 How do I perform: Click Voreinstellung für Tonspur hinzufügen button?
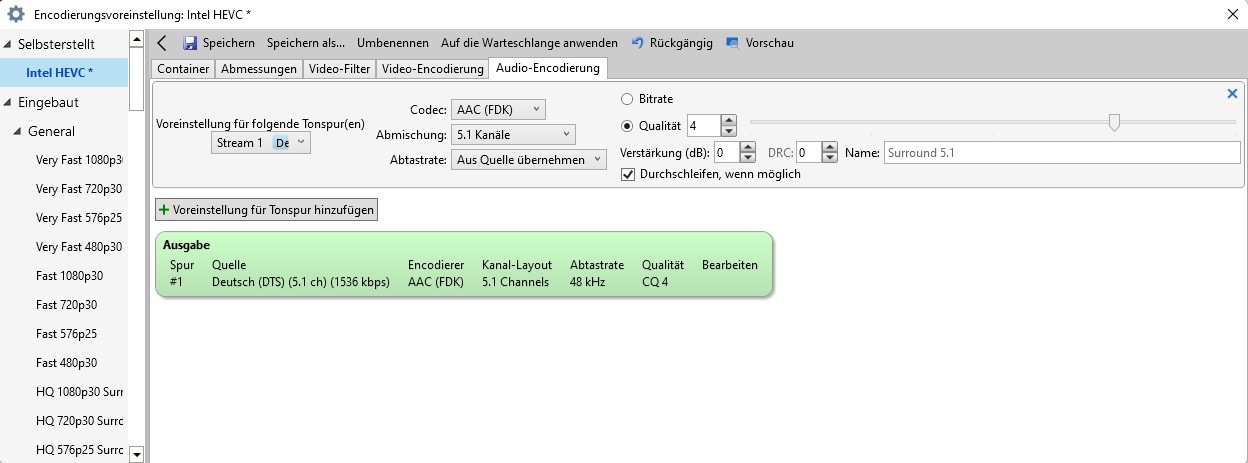click(x=267, y=210)
